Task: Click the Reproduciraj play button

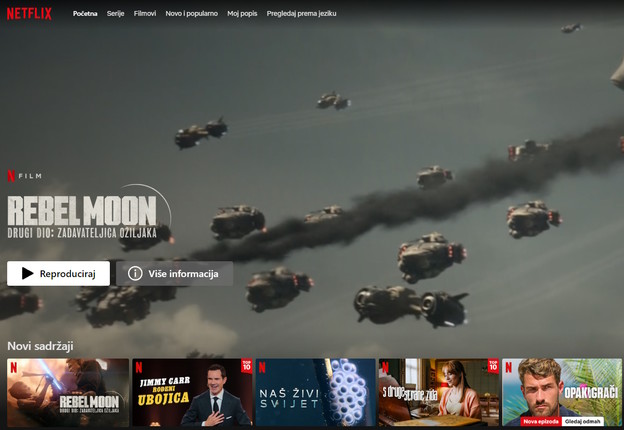Action: click(58, 274)
